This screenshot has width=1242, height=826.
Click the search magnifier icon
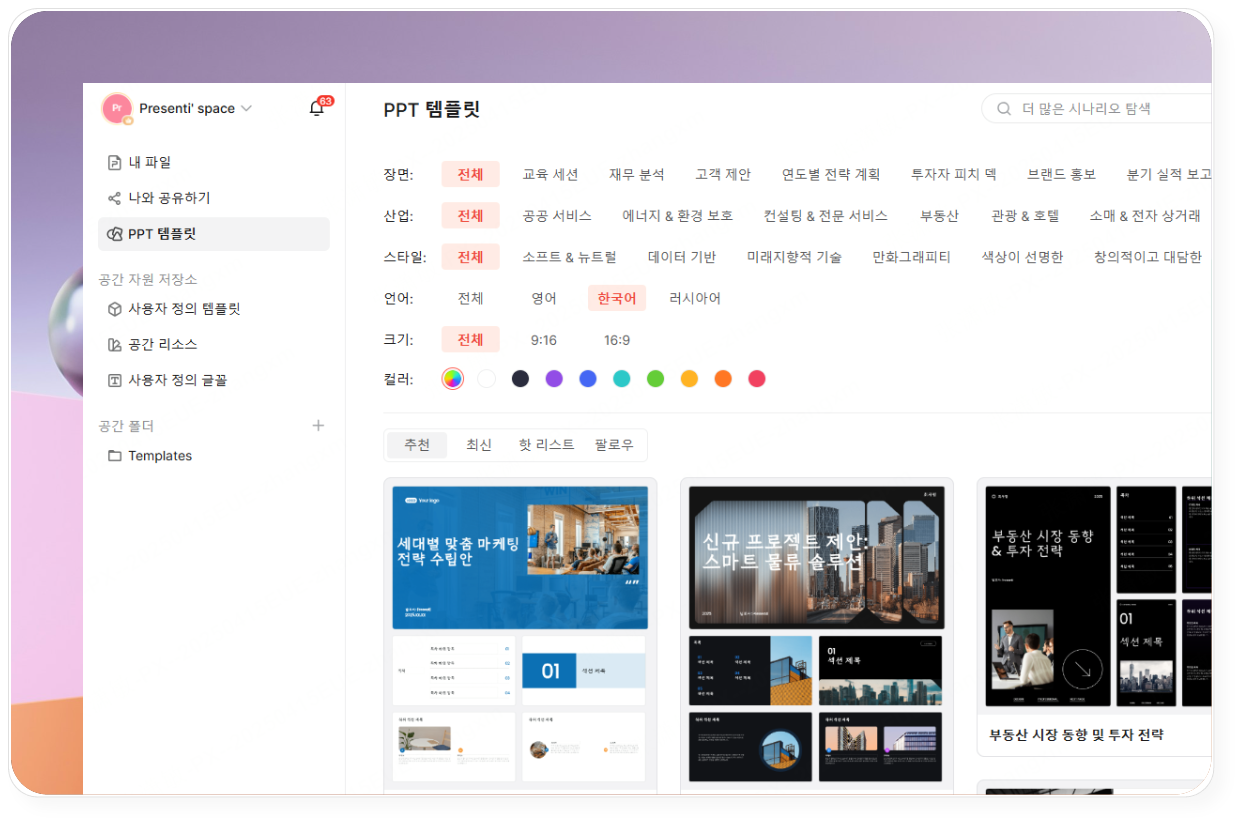(x=1003, y=108)
